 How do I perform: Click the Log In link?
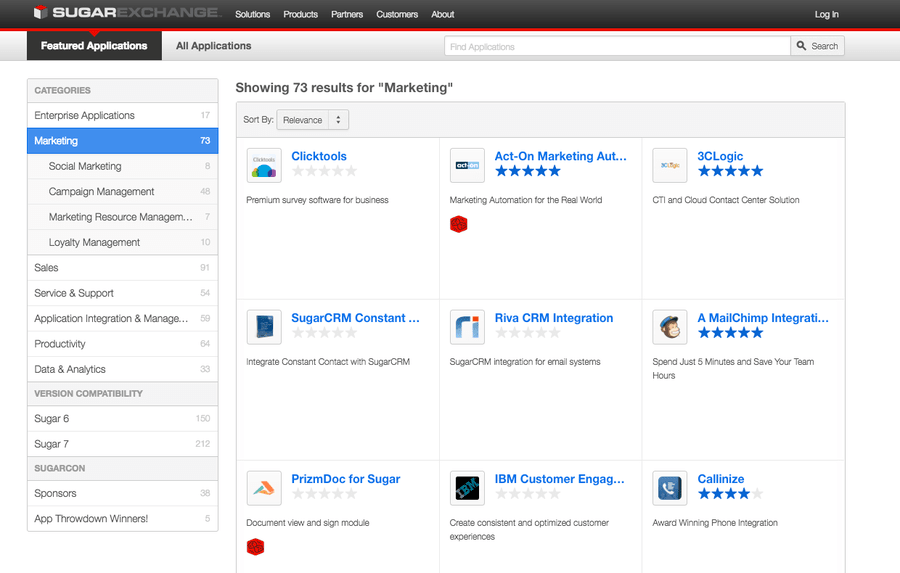[827, 14]
